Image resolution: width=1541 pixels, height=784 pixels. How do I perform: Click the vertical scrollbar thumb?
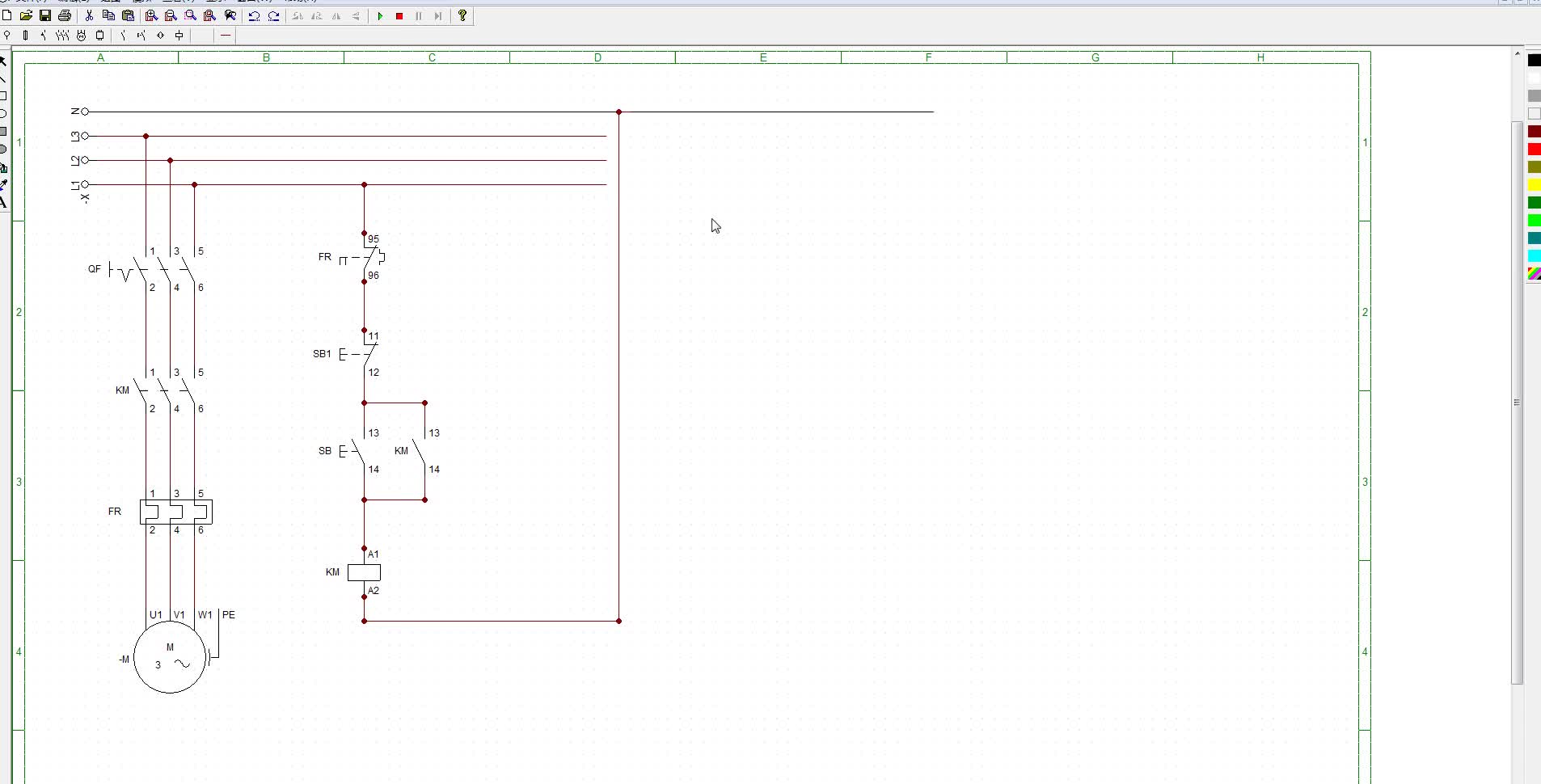pos(1517,403)
